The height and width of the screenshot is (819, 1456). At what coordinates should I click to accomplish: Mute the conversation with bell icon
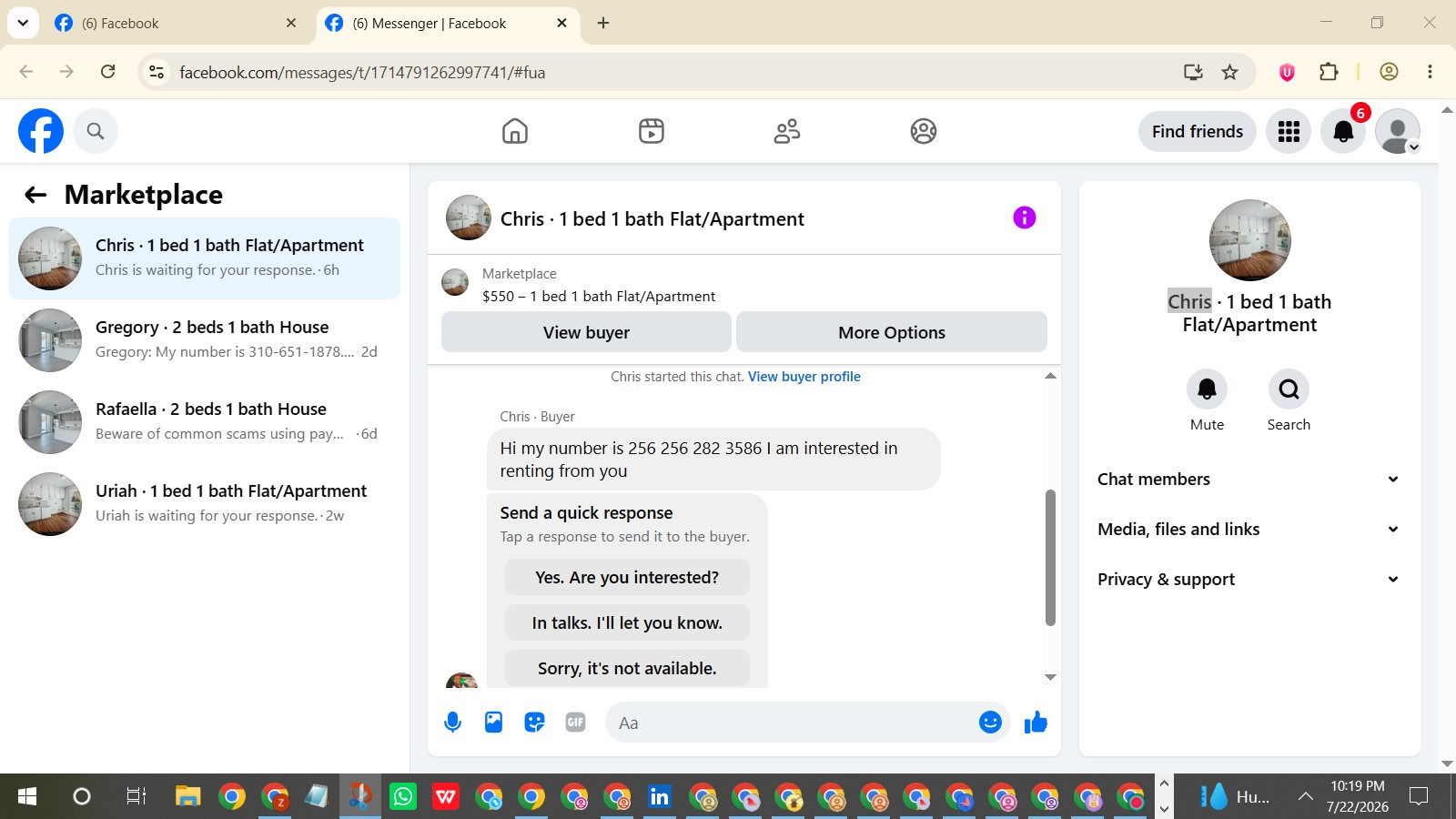1208,389
